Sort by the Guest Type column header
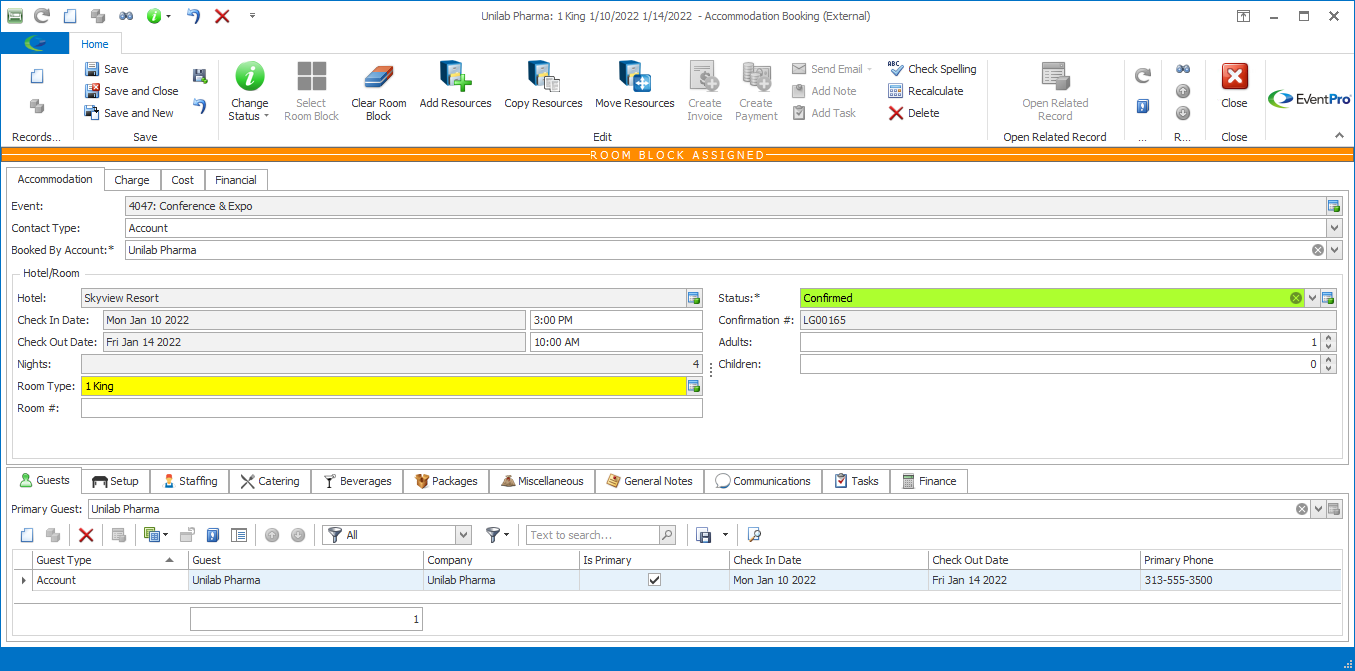The image size is (1355, 671). pyautogui.click(x=110, y=560)
